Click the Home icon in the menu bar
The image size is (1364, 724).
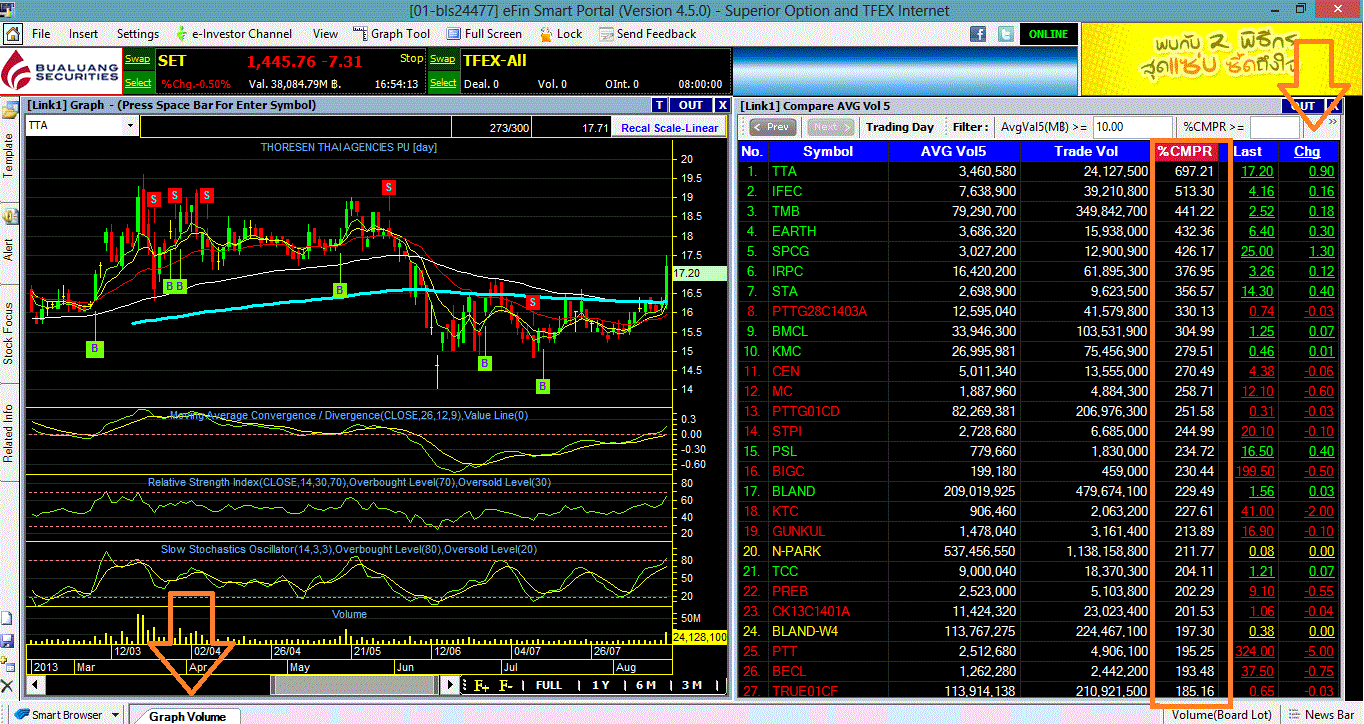click(x=14, y=34)
